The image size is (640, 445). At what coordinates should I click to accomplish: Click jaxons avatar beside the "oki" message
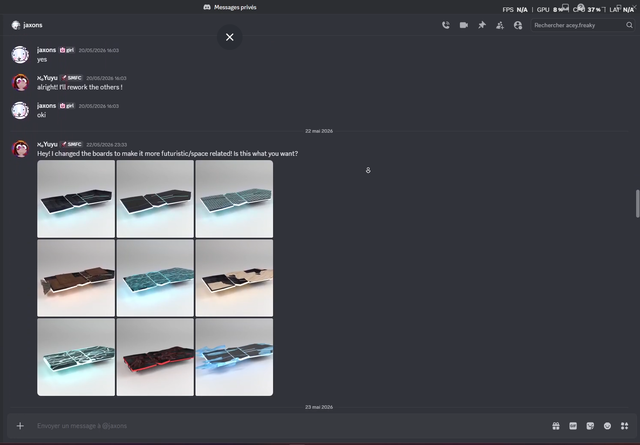(20, 110)
